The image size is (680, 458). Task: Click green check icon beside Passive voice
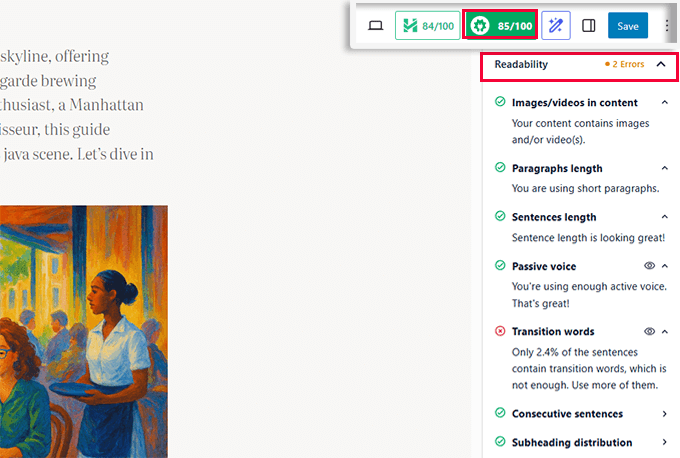point(500,266)
